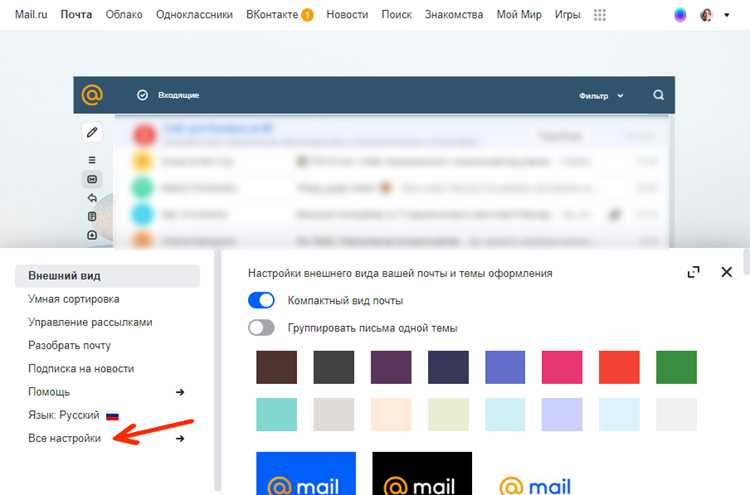This screenshot has height=495, width=750.
Task: Pick the pale sky blue theme color
Action: [619, 414]
